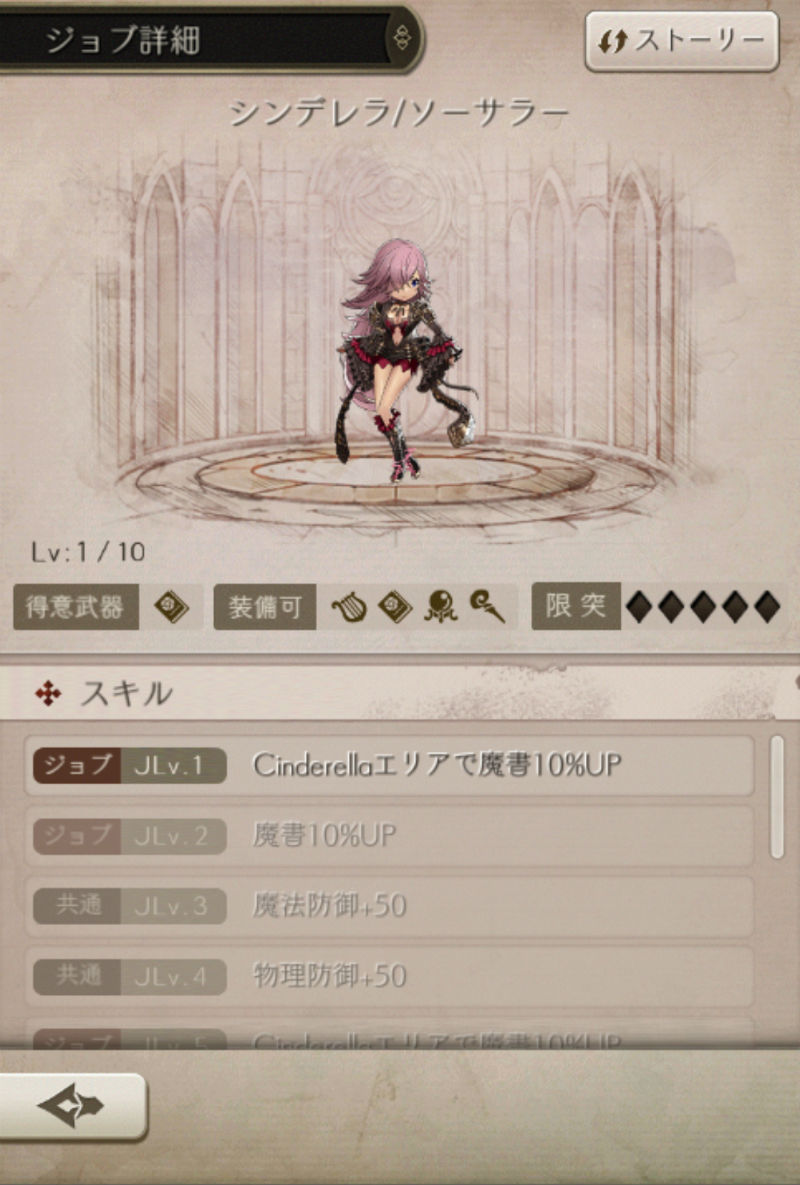Click the 装備可 label
The width and height of the screenshot is (800, 1185).
point(264,607)
